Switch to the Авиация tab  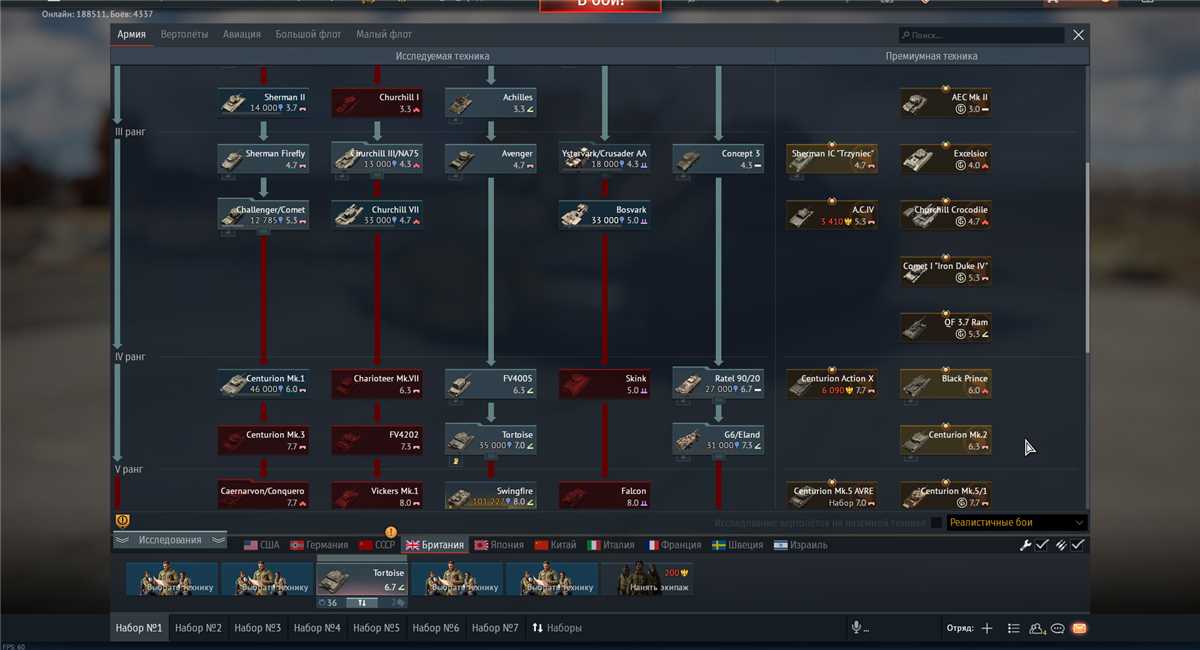coord(242,34)
